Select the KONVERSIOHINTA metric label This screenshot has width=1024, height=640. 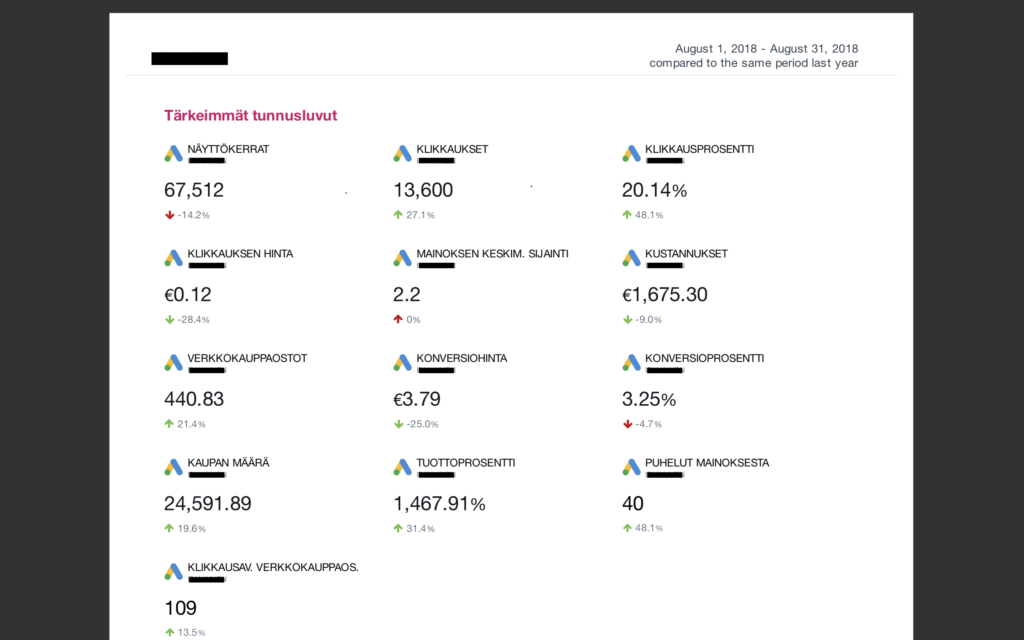click(462, 358)
